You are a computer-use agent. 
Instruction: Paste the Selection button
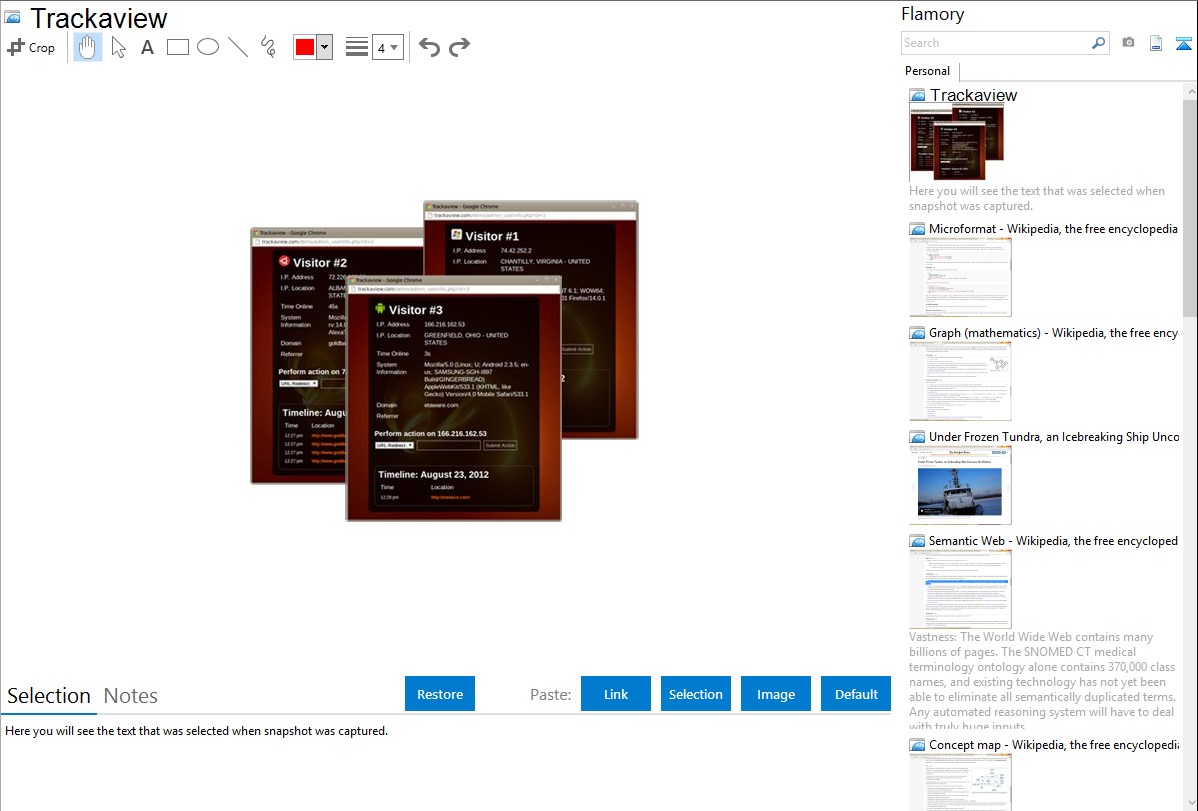point(695,694)
